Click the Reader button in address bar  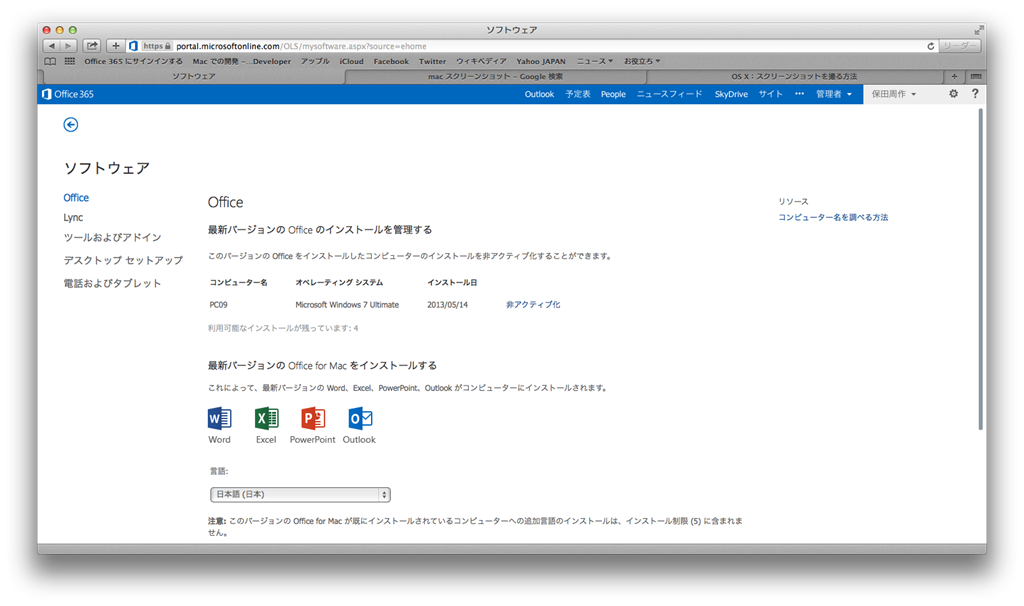coord(960,46)
